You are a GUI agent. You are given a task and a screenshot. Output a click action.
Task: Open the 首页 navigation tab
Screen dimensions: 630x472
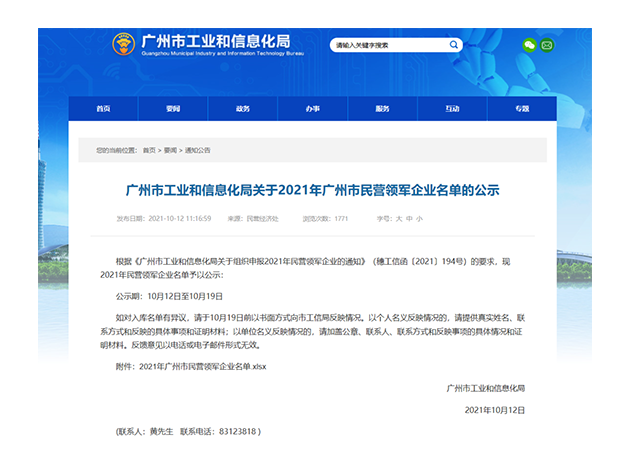click(x=103, y=108)
